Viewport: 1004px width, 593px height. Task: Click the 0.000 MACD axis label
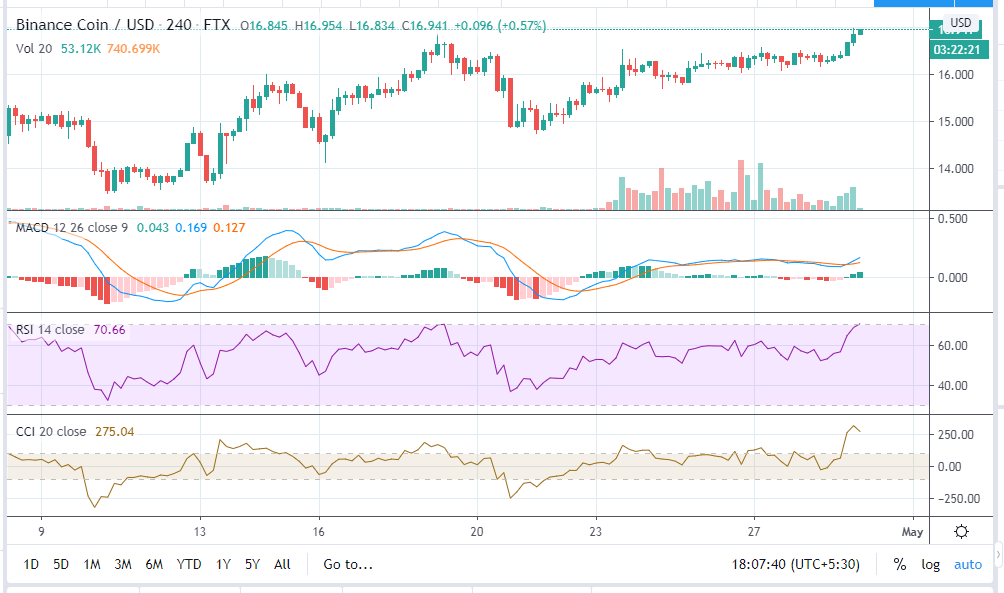(x=952, y=278)
